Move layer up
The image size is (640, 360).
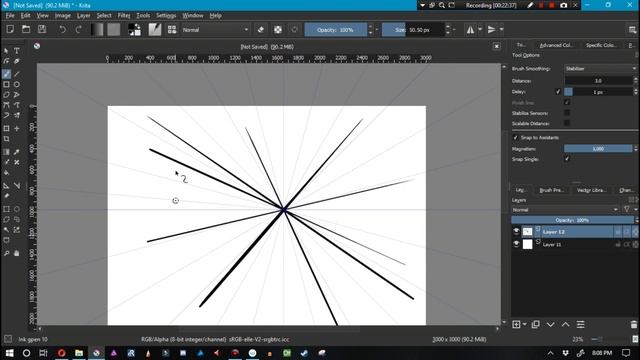pyautogui.click(x=565, y=324)
